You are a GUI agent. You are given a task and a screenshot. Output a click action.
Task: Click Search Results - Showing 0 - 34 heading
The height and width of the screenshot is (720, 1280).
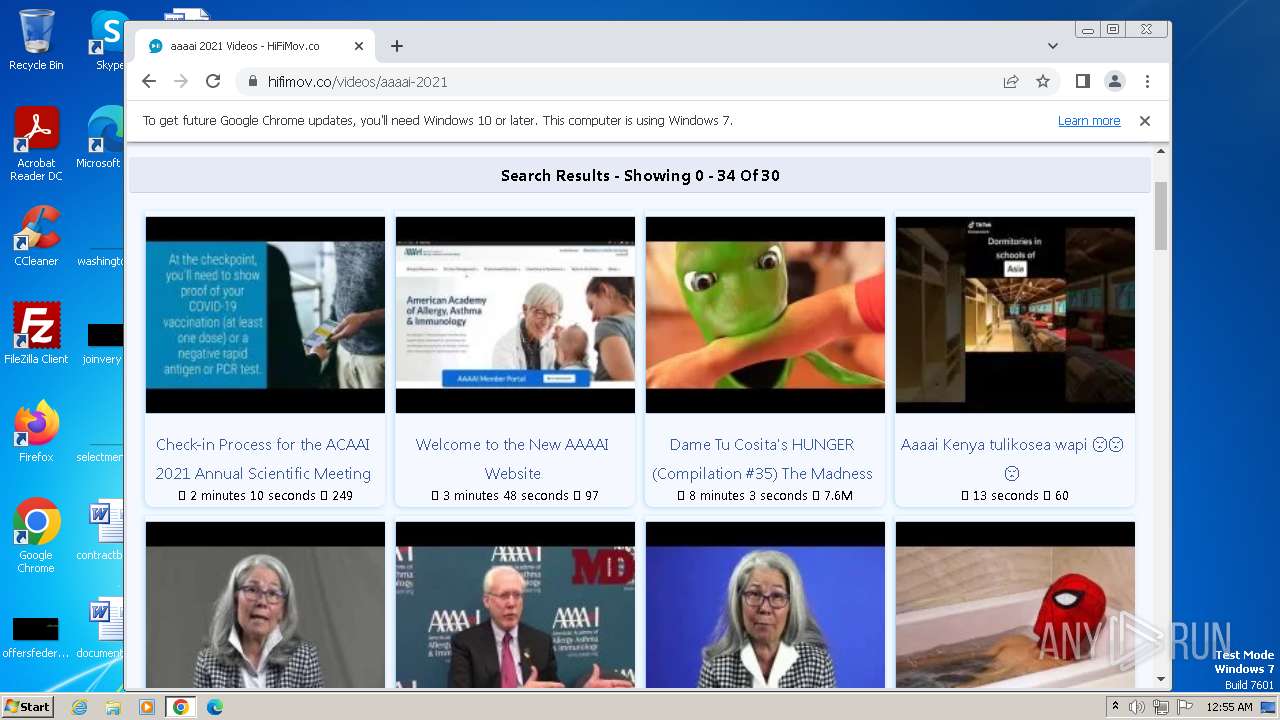click(640, 176)
